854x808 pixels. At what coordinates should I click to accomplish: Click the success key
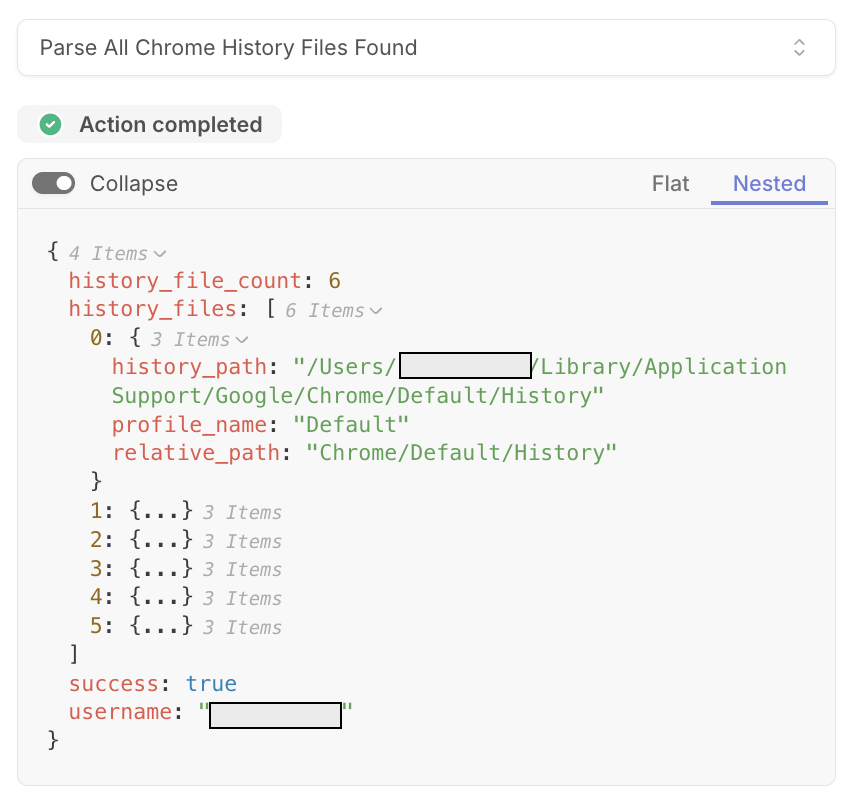[113, 684]
